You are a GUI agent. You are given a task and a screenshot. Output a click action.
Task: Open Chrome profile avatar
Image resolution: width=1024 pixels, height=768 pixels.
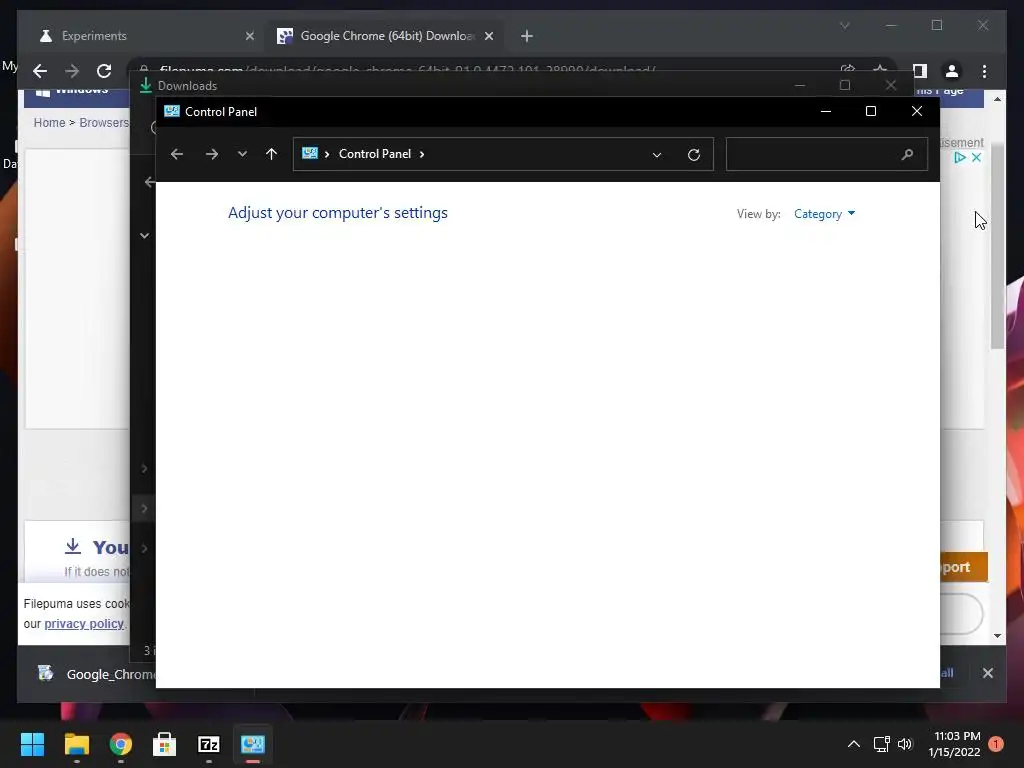[x=952, y=71]
